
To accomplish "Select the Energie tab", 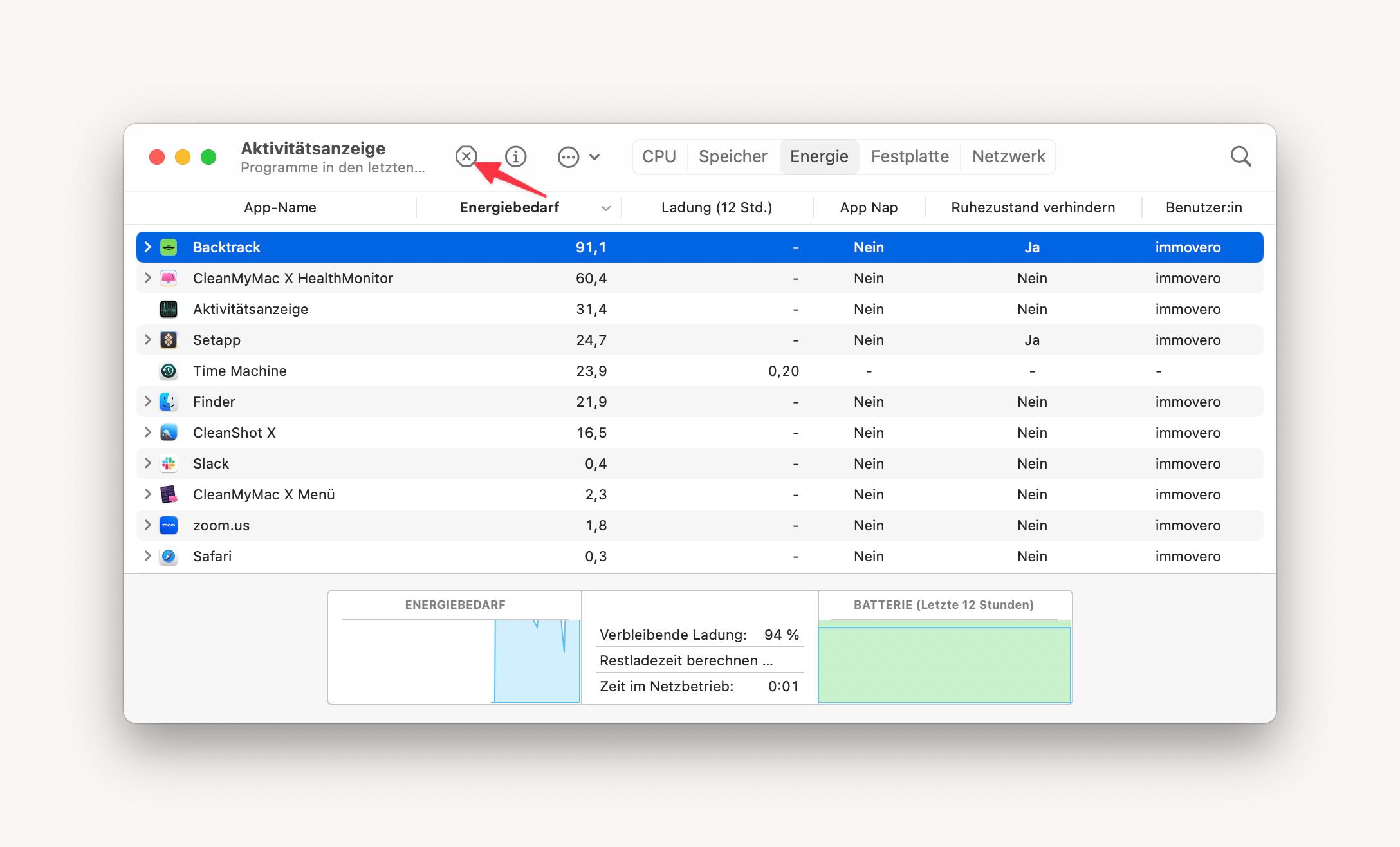I will pos(819,156).
